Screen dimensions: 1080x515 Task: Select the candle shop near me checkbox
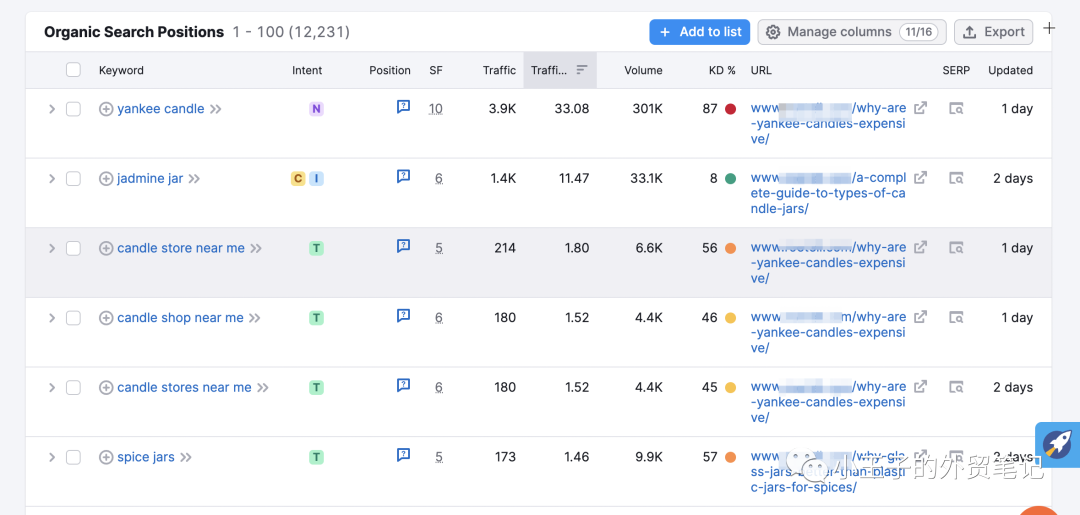73,318
